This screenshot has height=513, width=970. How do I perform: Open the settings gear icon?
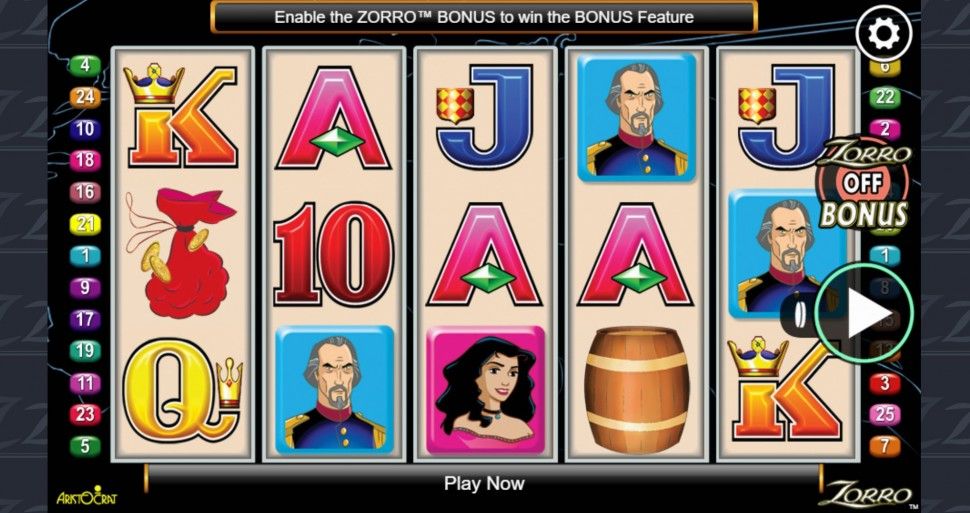[x=883, y=33]
